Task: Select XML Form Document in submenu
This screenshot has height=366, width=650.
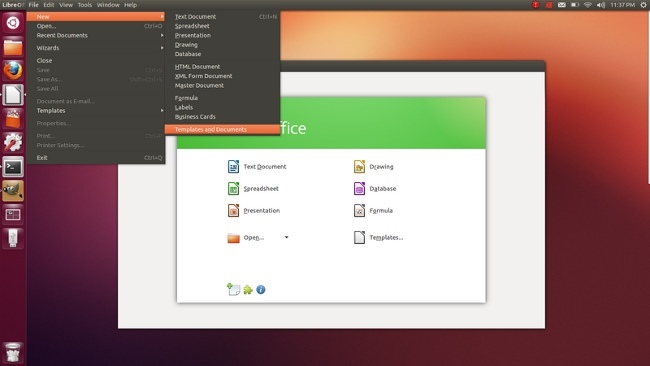Action: [x=222, y=76]
